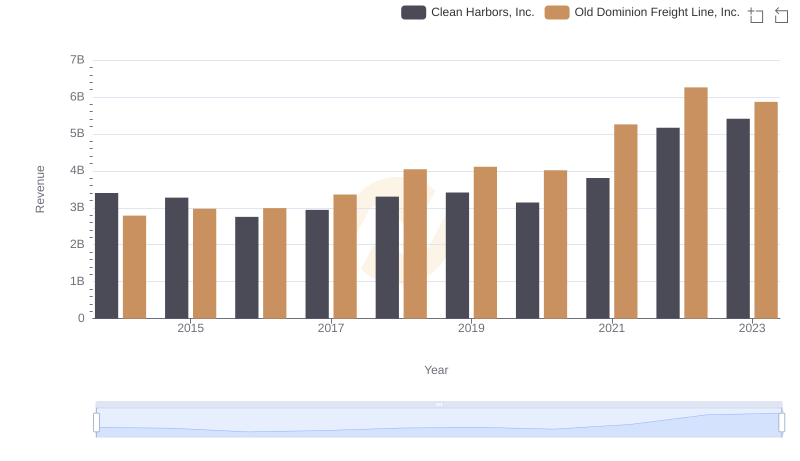Click the dark bar for 2016
This screenshot has height=461, width=800.
click(x=247, y=268)
